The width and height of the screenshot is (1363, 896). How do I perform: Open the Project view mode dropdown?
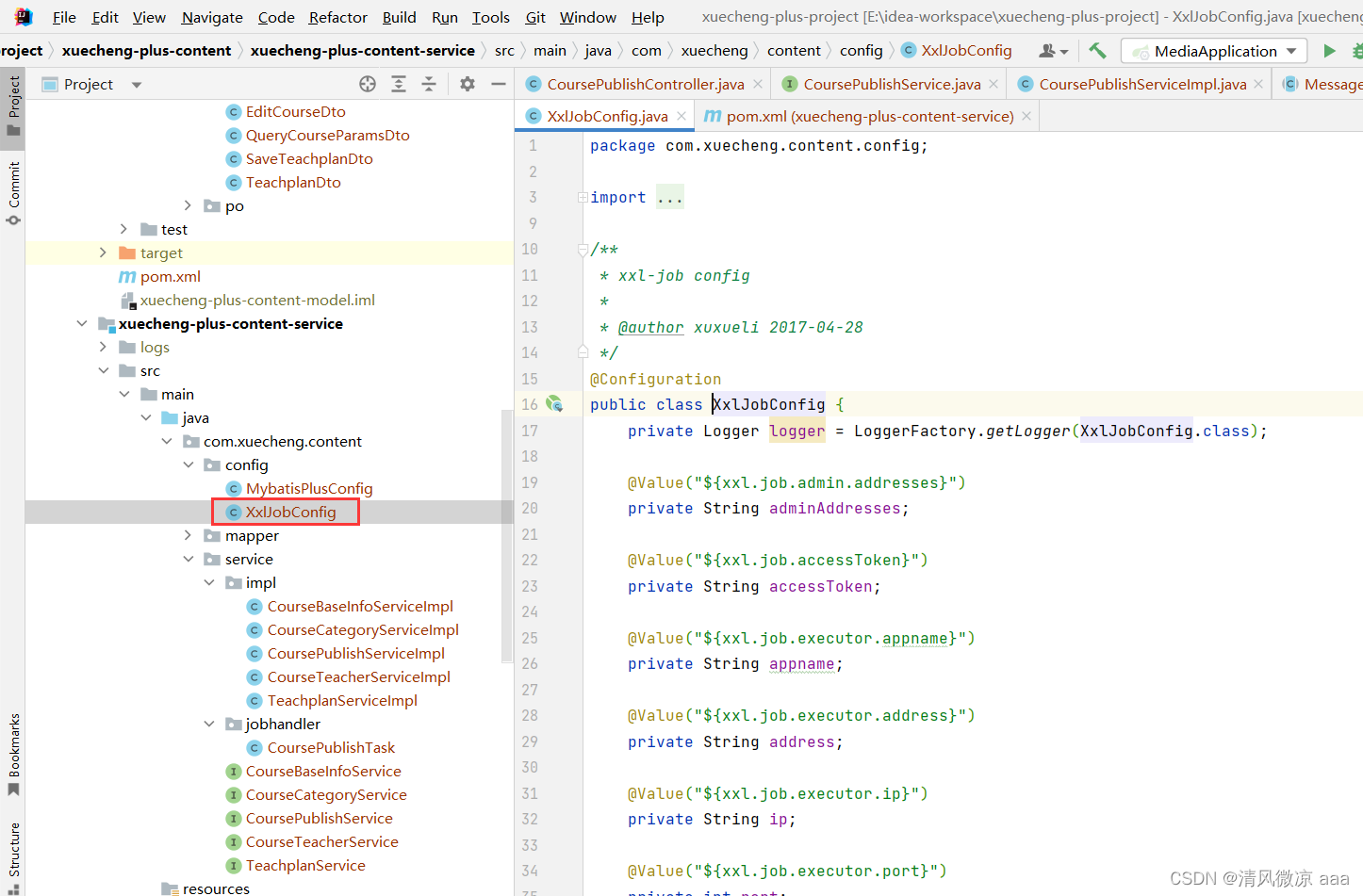click(137, 84)
